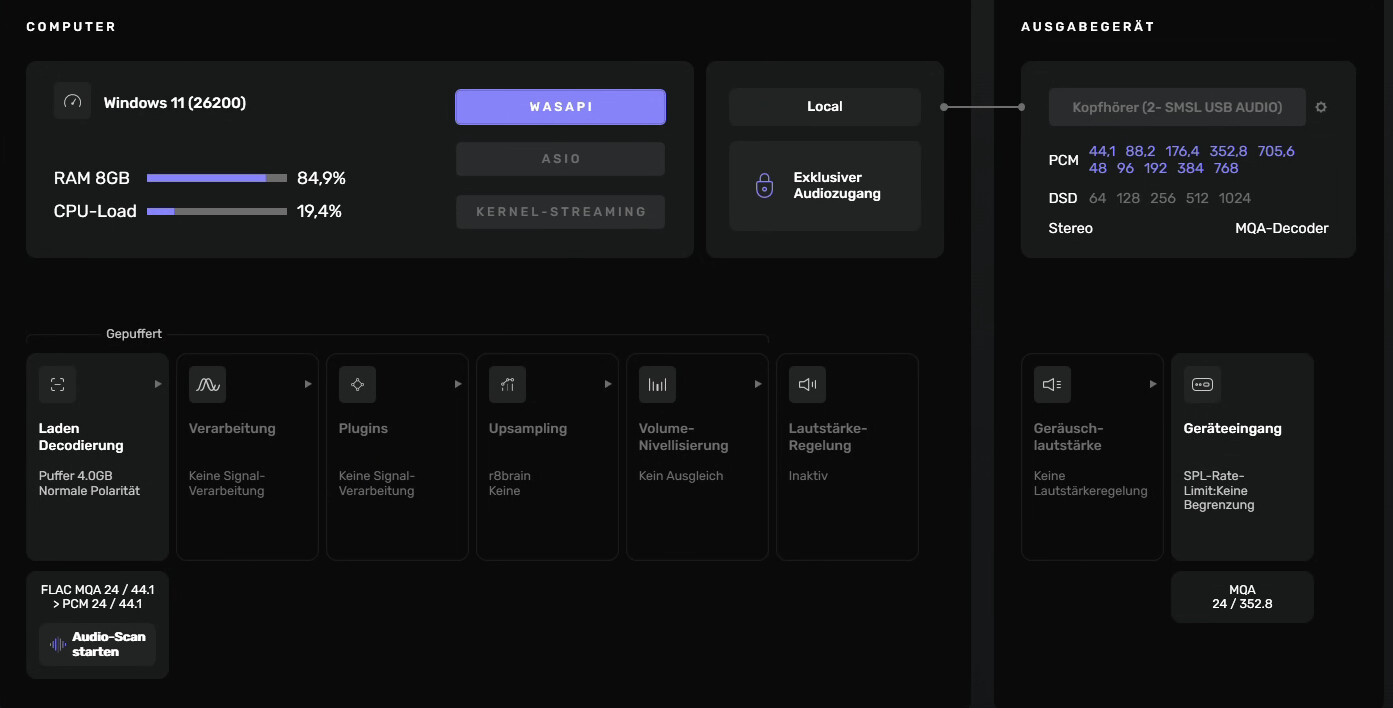
Task: Expand arrow on Verarbeitung card
Action: (x=308, y=384)
